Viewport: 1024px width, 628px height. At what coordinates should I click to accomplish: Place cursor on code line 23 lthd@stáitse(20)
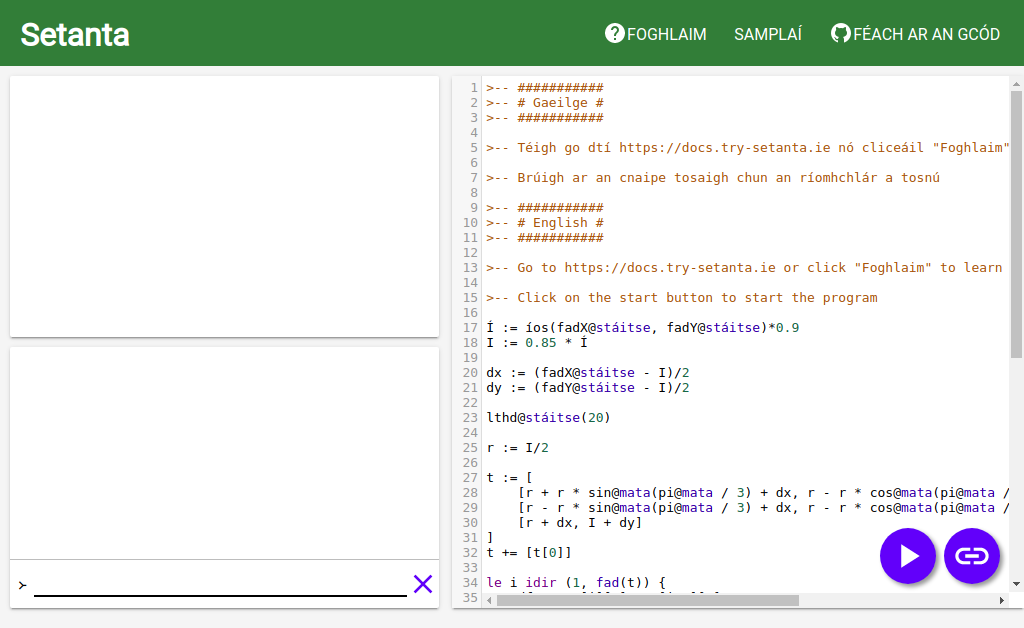549,418
